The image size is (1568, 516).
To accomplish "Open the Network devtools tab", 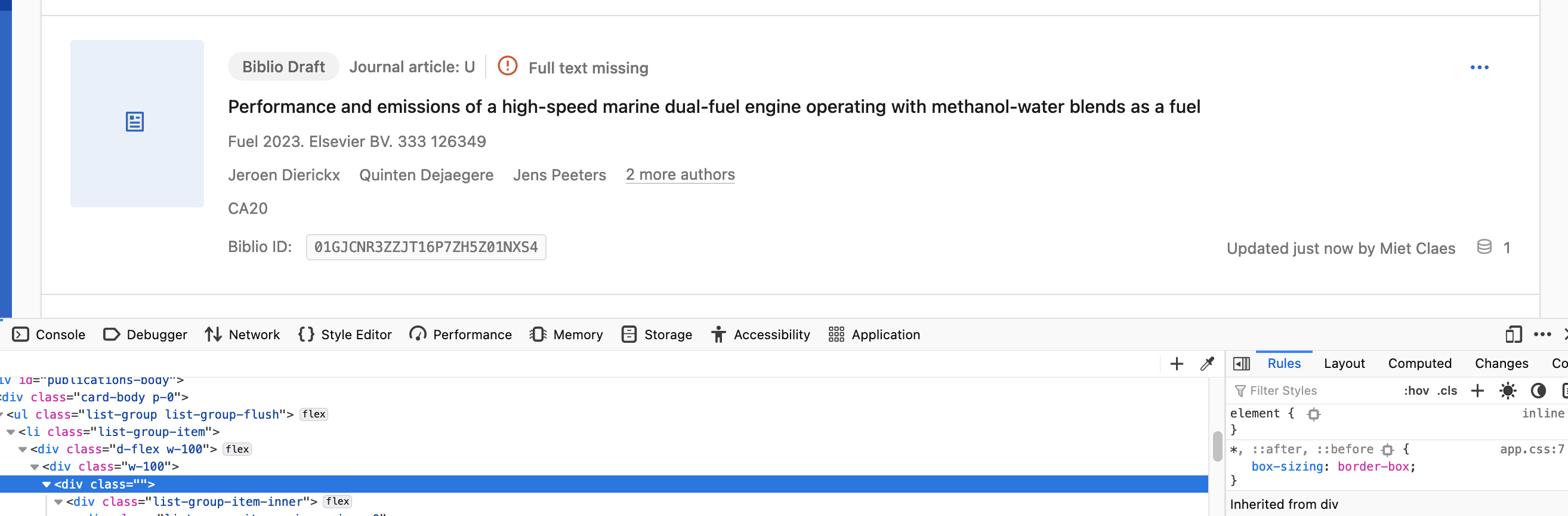I will pos(242,334).
